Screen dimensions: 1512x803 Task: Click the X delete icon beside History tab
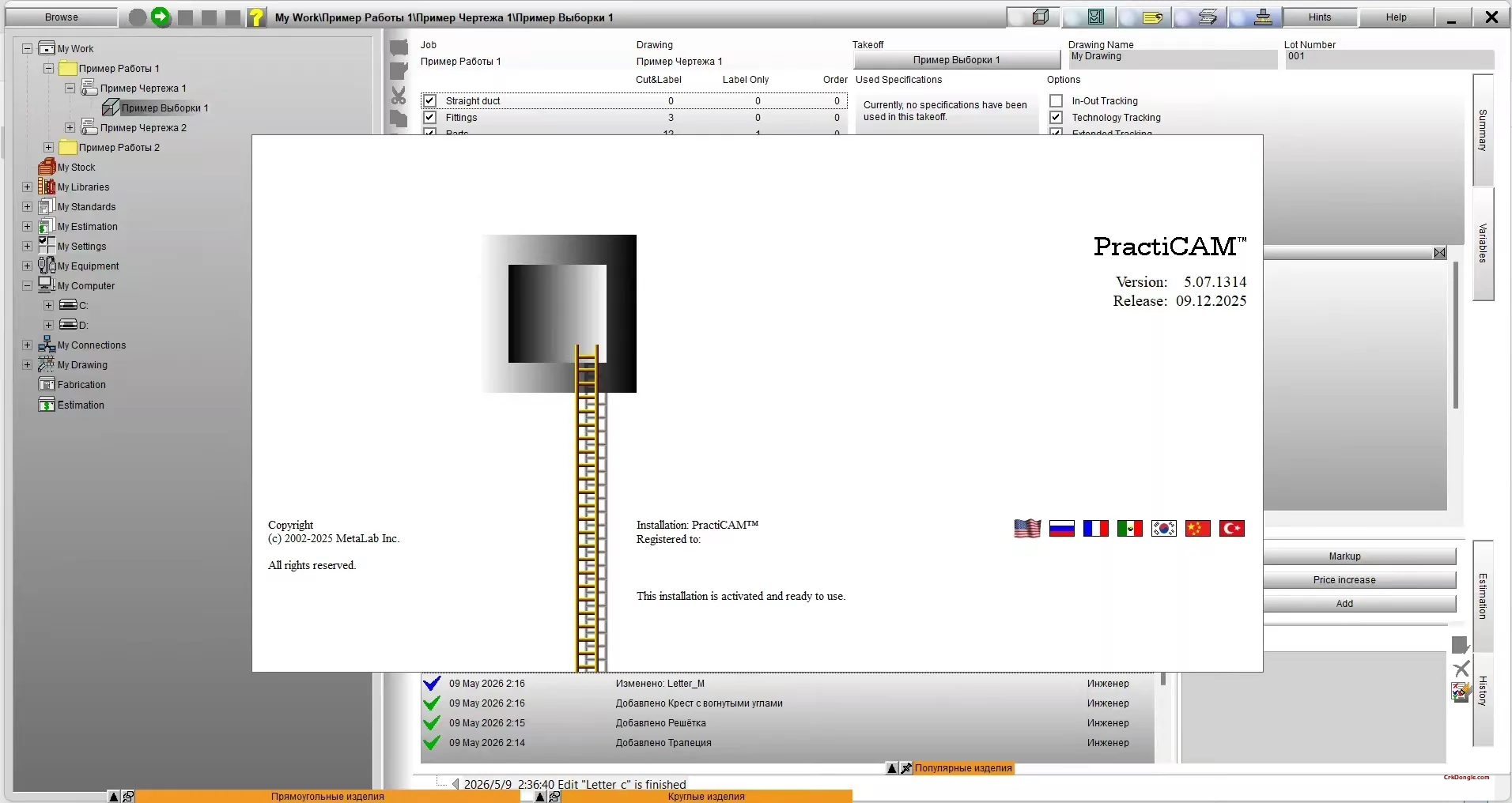[x=1461, y=669]
